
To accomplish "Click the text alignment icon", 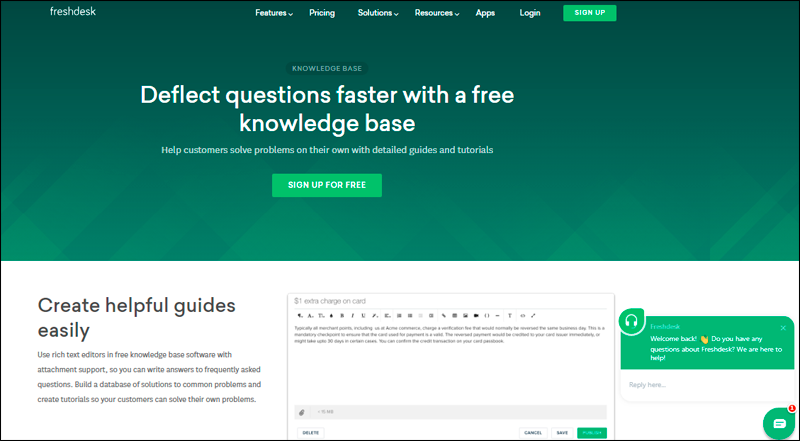I will pyautogui.click(x=388, y=315).
